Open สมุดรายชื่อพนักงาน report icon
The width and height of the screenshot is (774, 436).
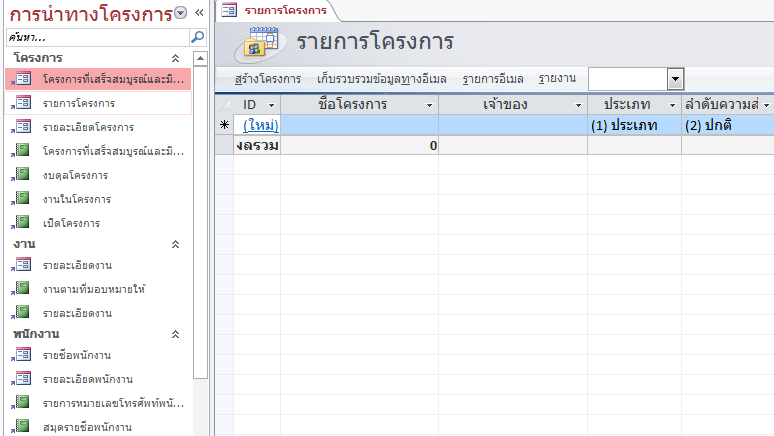[x=23, y=427]
